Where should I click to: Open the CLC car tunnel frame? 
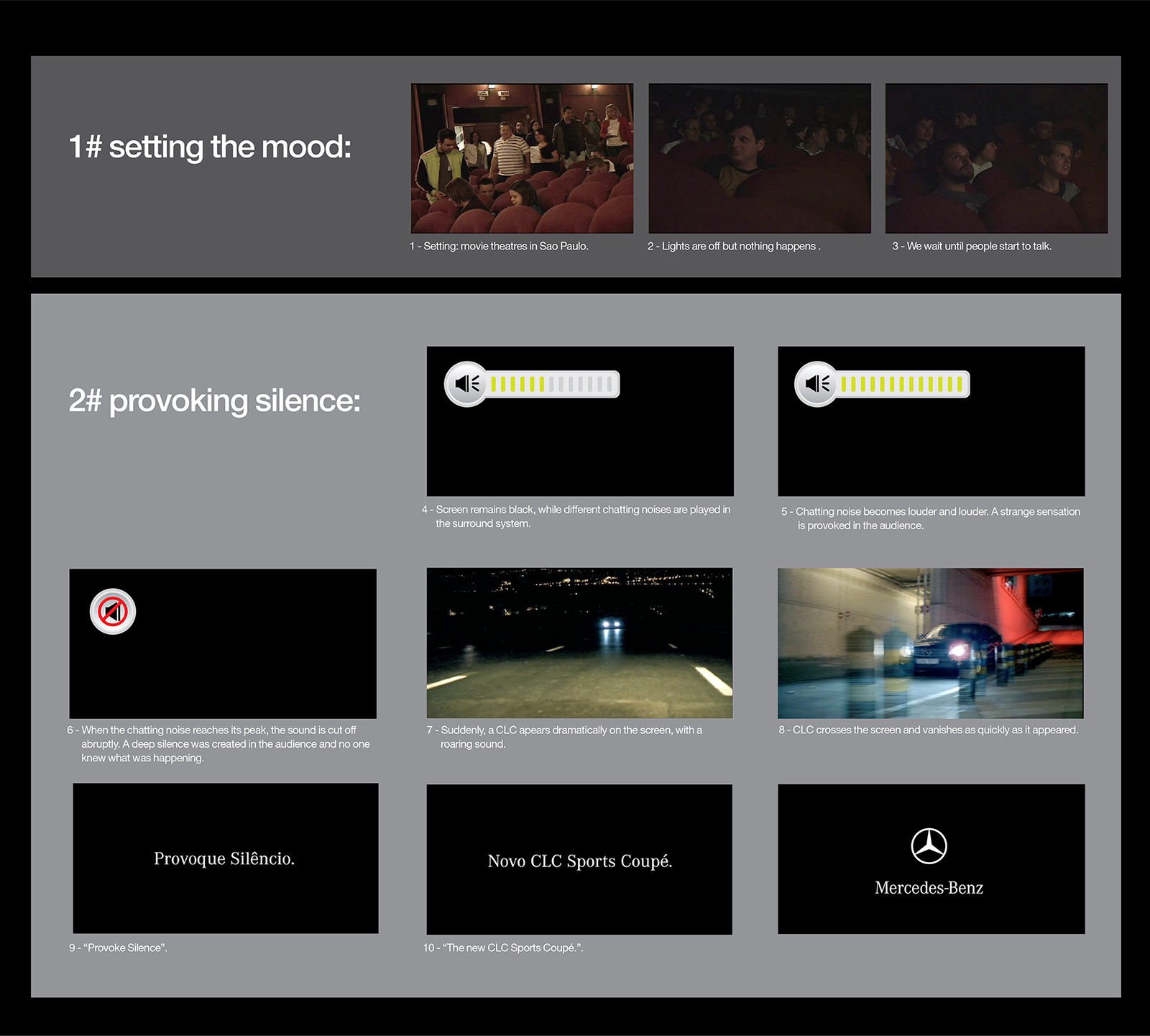point(931,643)
